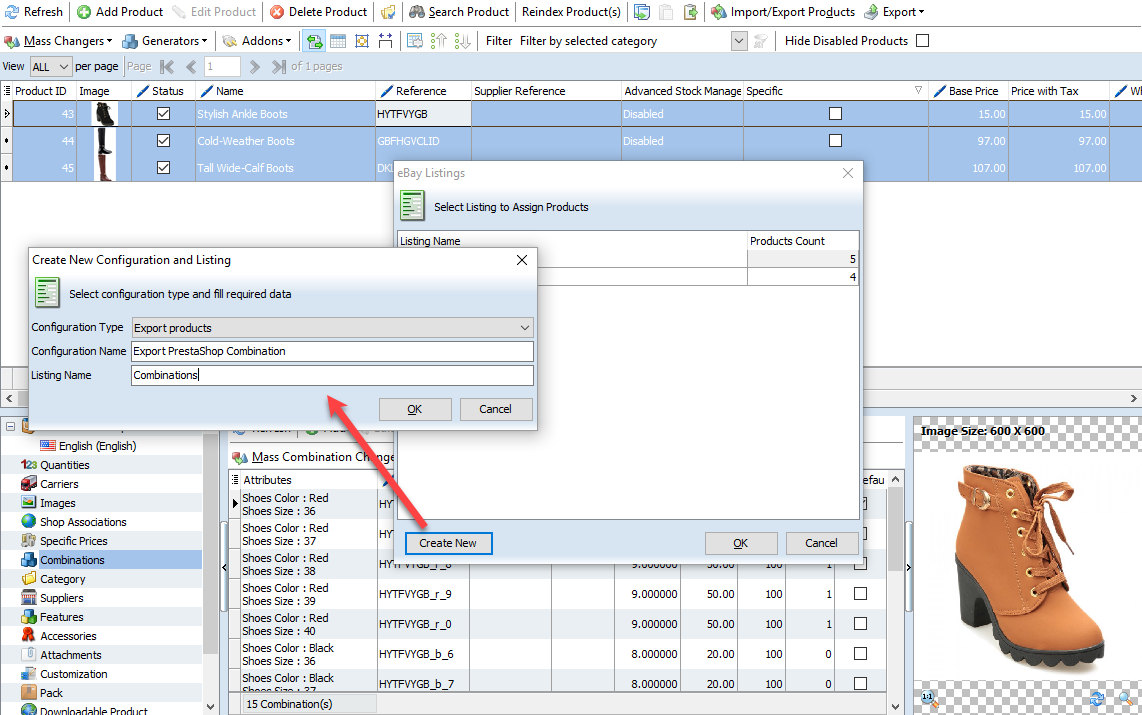The height and width of the screenshot is (715, 1142).
Task: Expand the Mass Changers dropdown menu
Action: click(58, 41)
